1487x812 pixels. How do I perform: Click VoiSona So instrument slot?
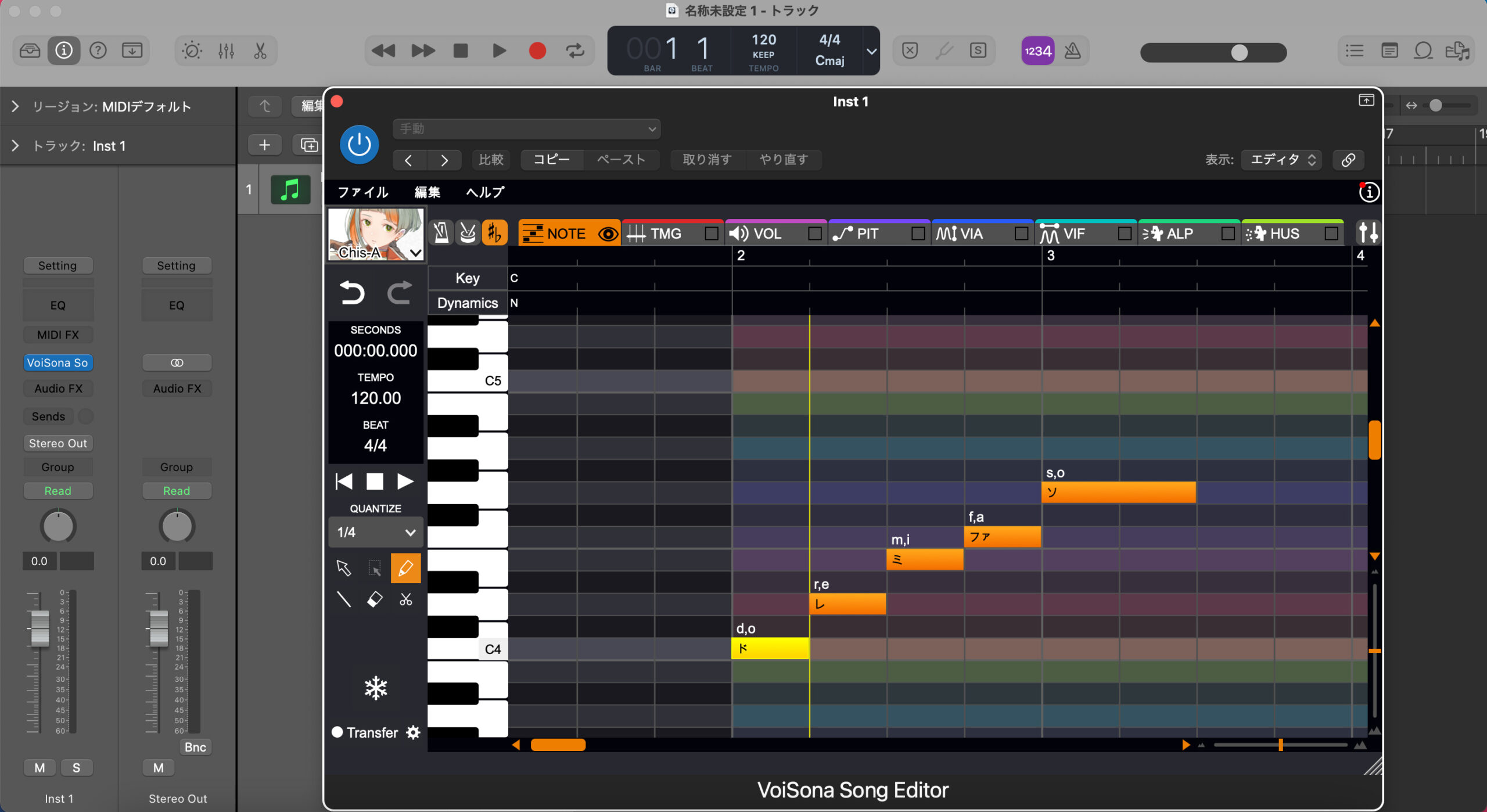58,362
